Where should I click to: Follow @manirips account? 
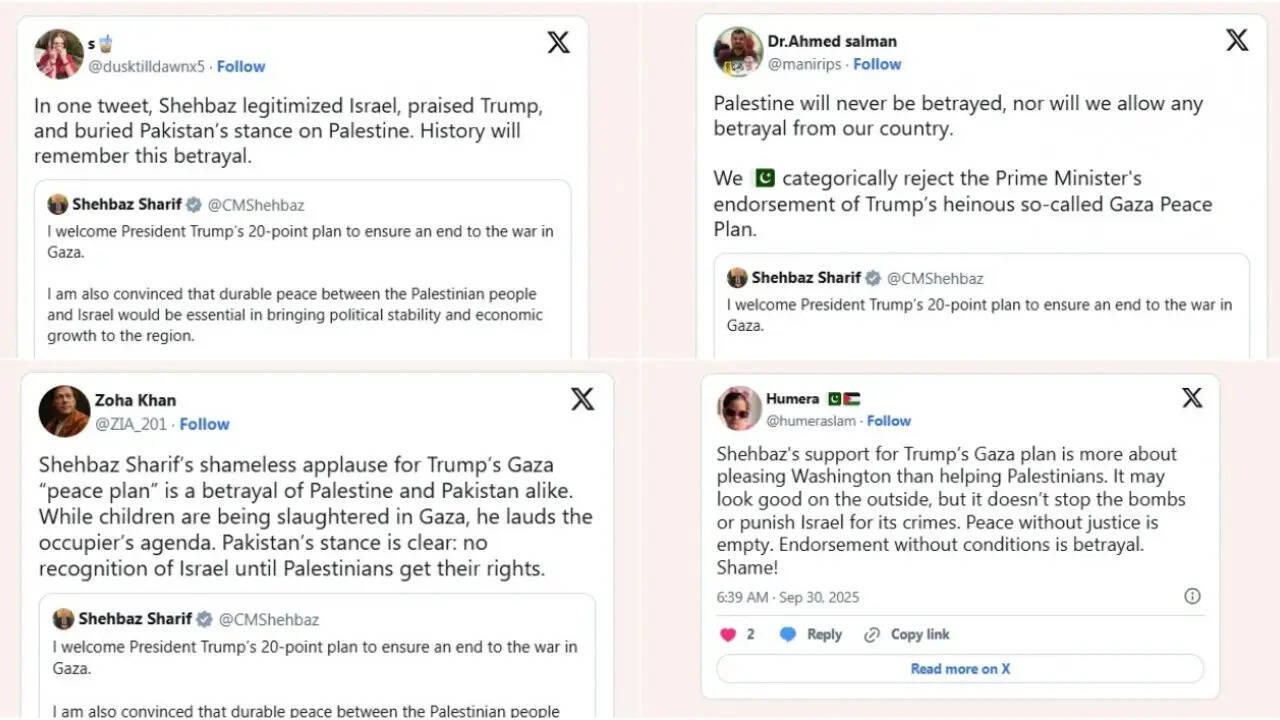pos(877,64)
